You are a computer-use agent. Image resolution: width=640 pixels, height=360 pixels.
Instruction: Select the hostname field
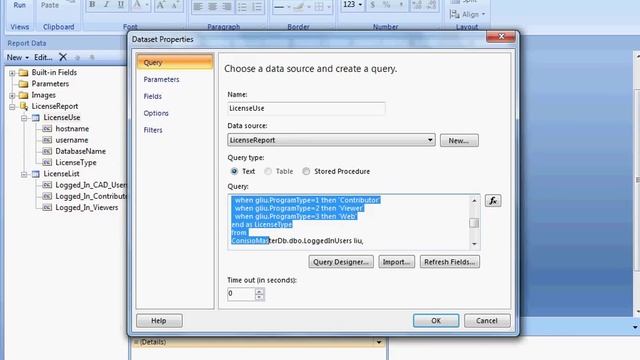coord(72,129)
